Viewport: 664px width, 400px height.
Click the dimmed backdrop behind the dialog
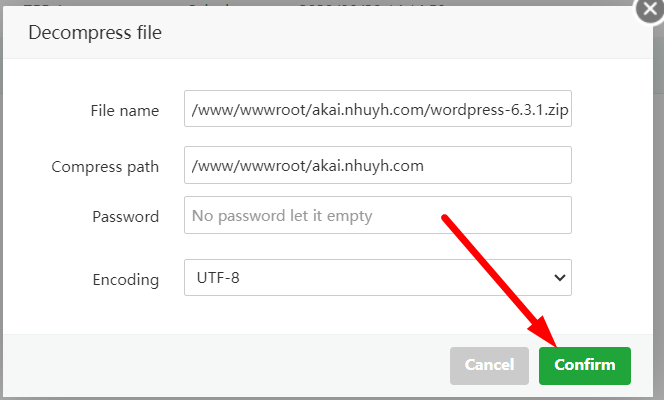(x=658, y=63)
